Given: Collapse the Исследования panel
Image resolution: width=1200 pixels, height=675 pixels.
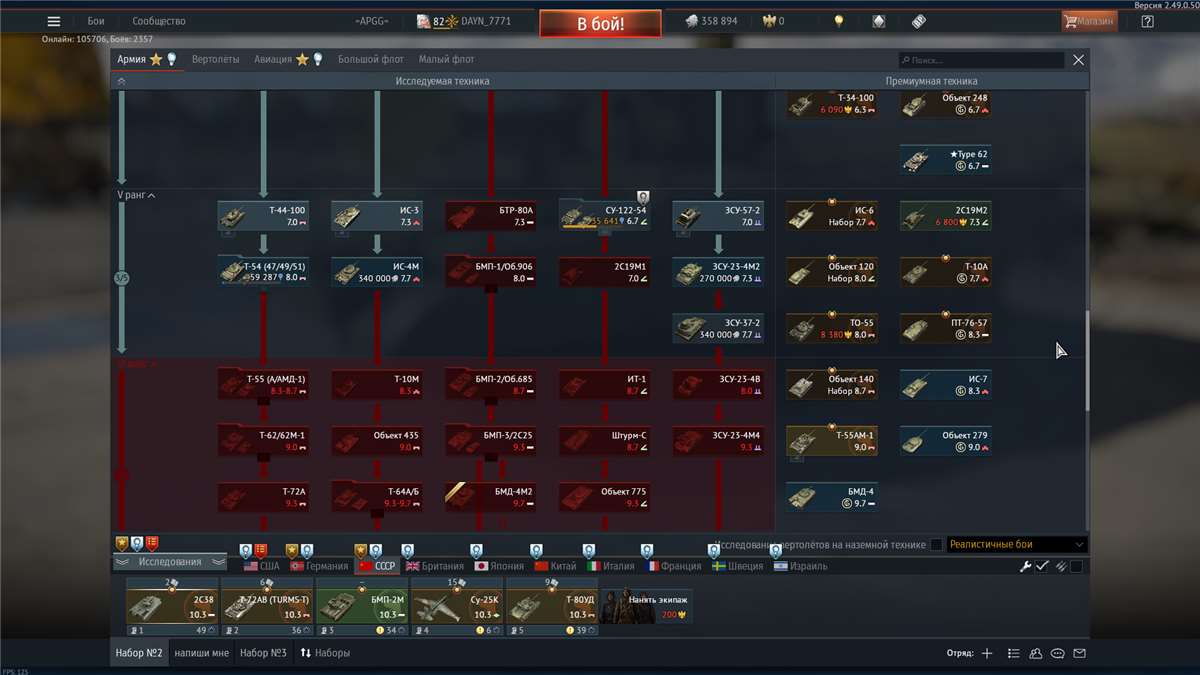Looking at the screenshot, I should (x=169, y=562).
